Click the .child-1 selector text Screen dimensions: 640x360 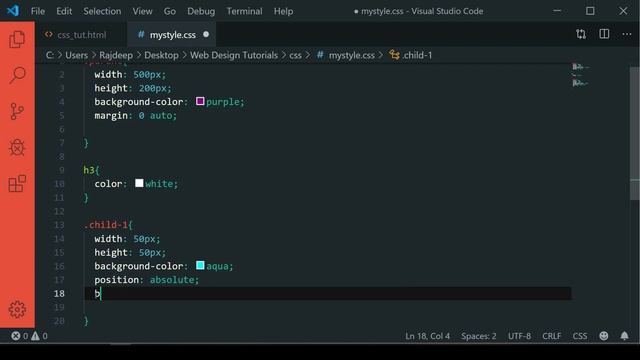pyautogui.click(x=106, y=225)
